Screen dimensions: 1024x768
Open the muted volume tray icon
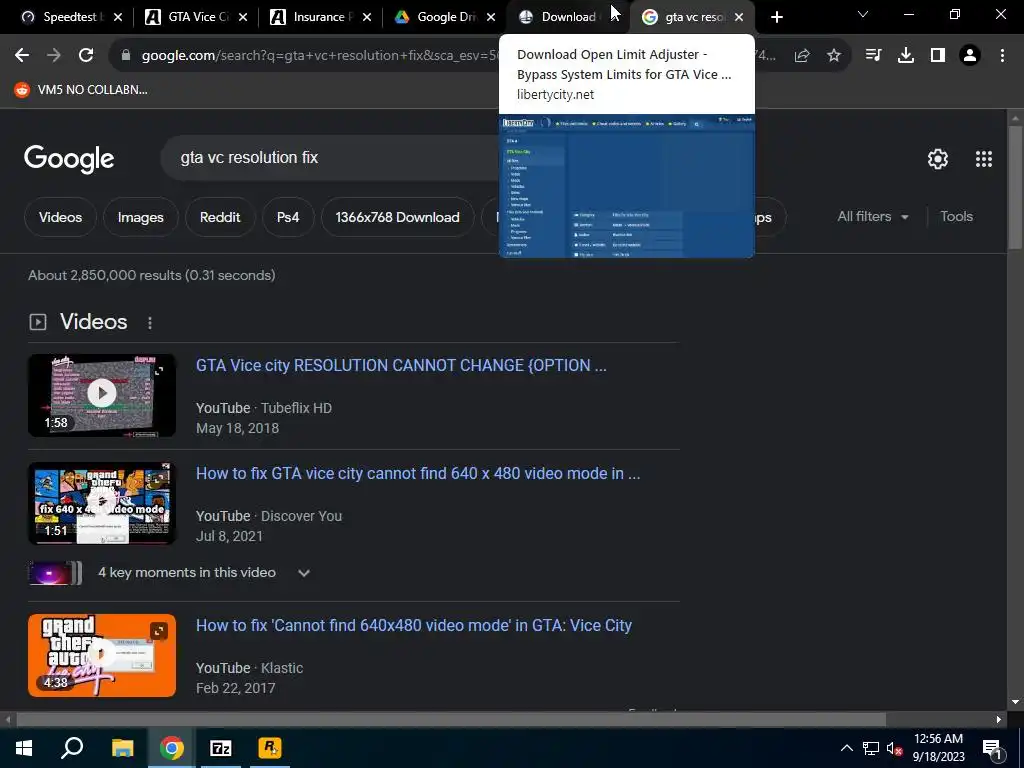pos(894,748)
